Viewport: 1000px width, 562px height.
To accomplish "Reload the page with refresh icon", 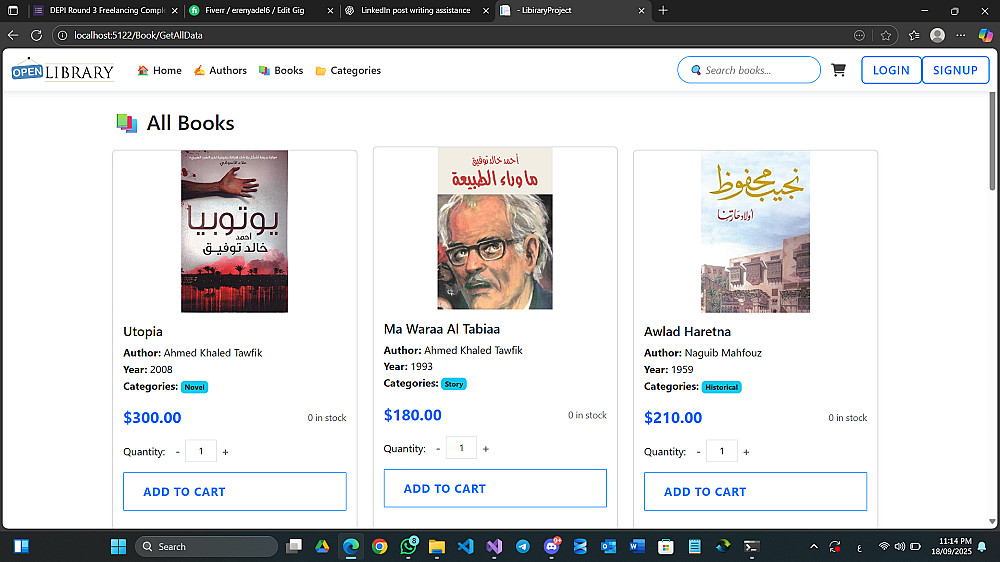I will coord(36,35).
